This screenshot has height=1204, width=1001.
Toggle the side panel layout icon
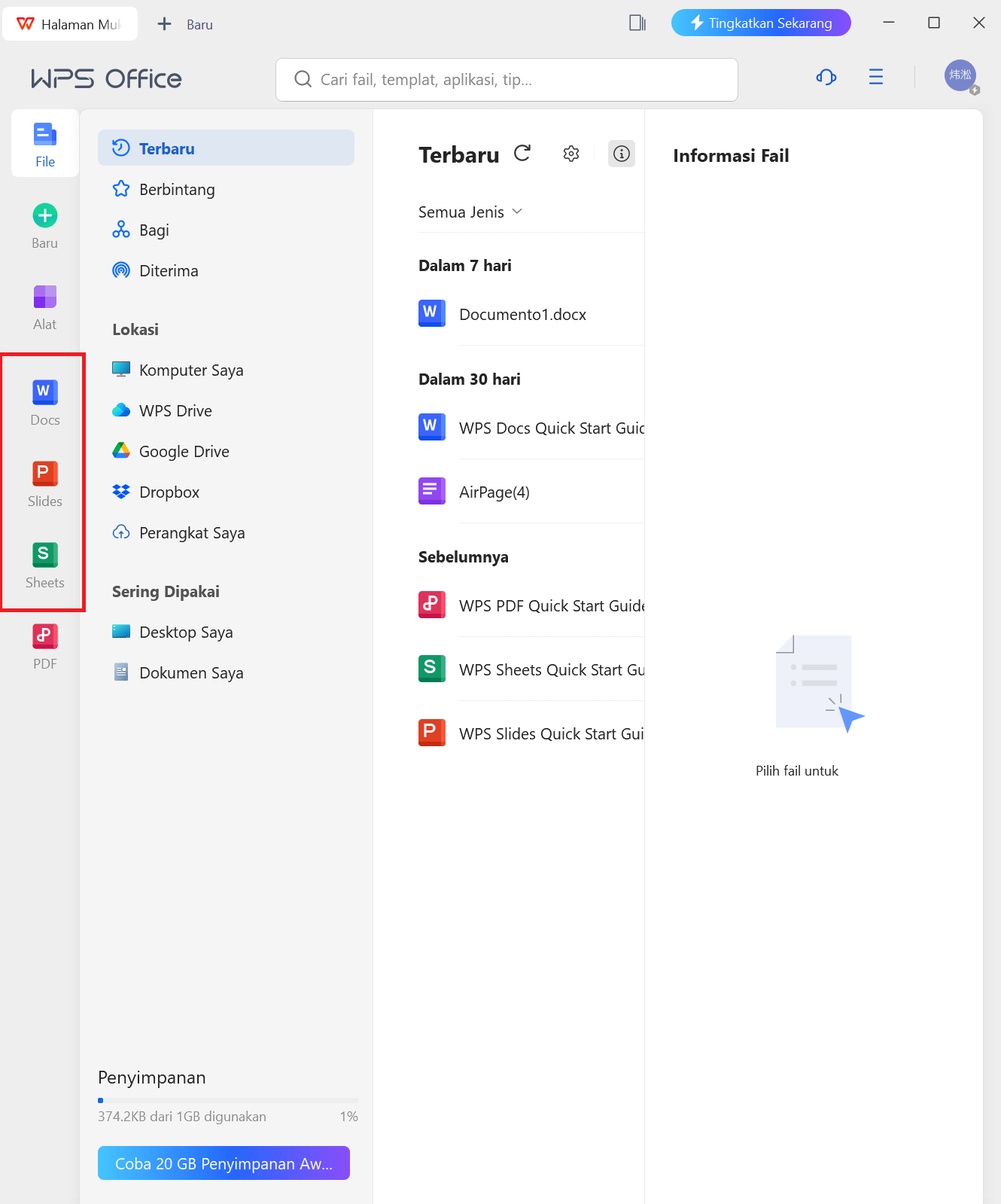tap(637, 23)
